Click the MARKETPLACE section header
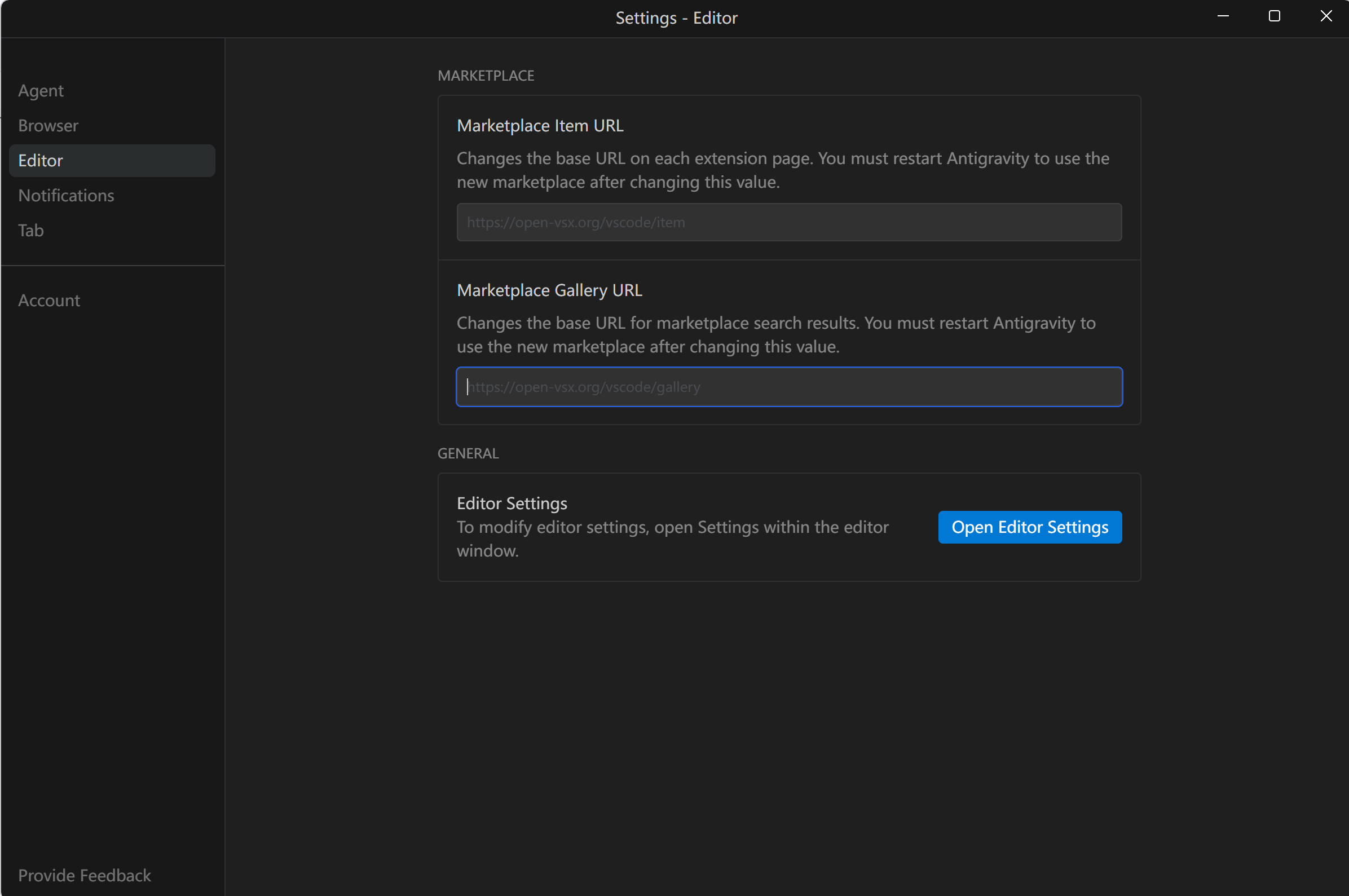The height and width of the screenshot is (896, 1349). pos(486,76)
